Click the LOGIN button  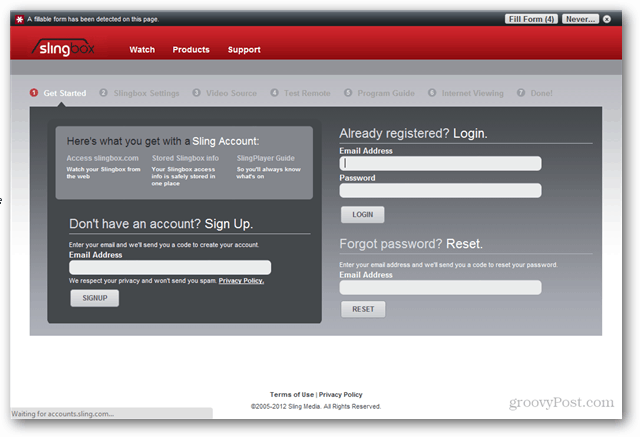click(x=362, y=215)
